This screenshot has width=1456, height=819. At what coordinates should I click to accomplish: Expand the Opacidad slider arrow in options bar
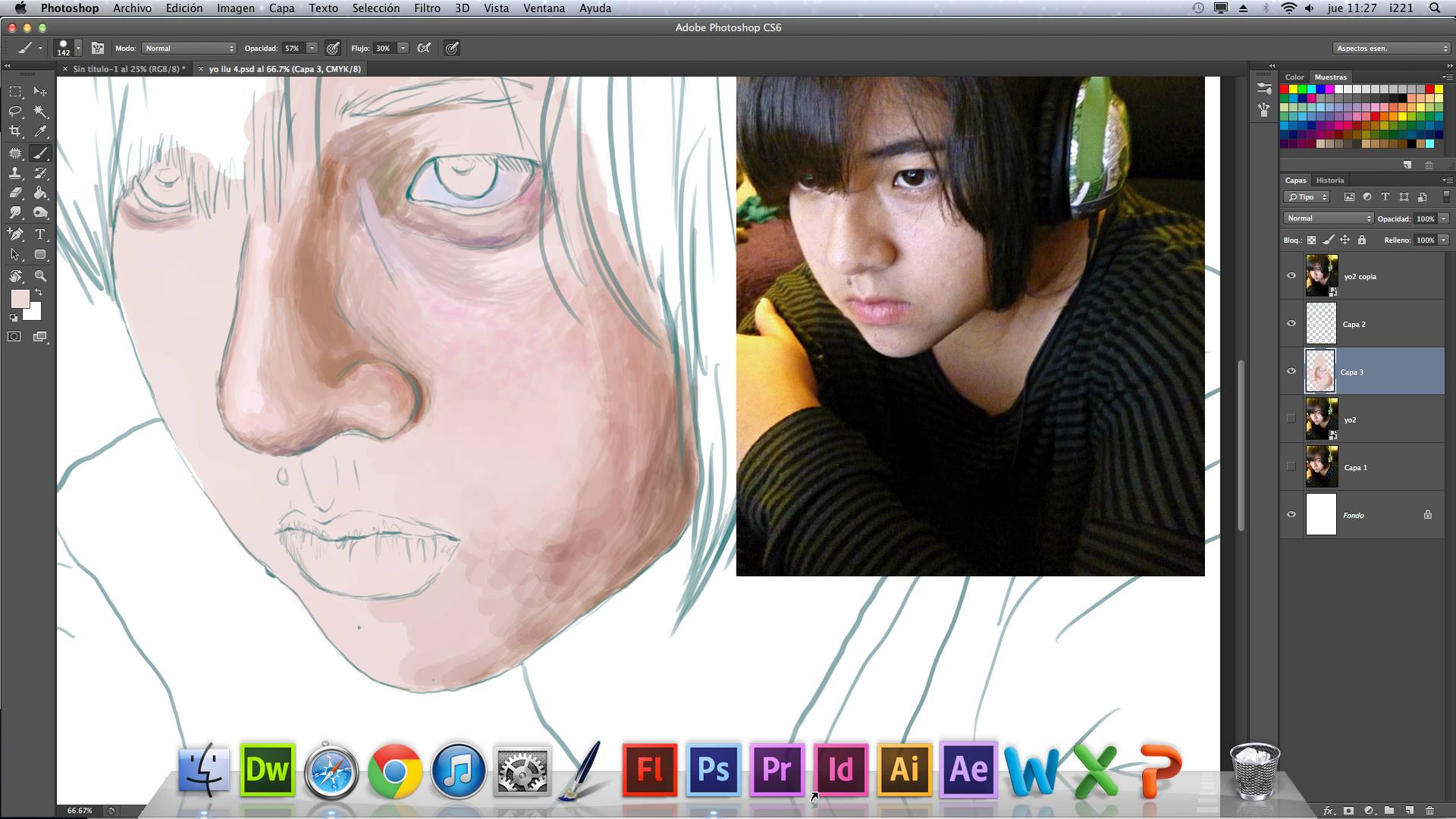click(312, 48)
